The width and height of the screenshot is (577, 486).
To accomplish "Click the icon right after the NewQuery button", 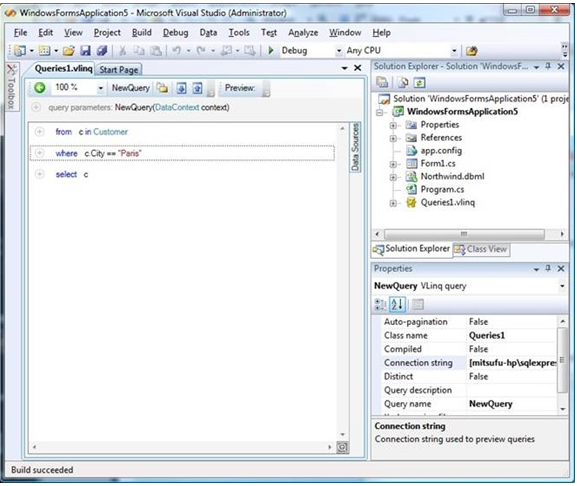I will [x=162, y=88].
